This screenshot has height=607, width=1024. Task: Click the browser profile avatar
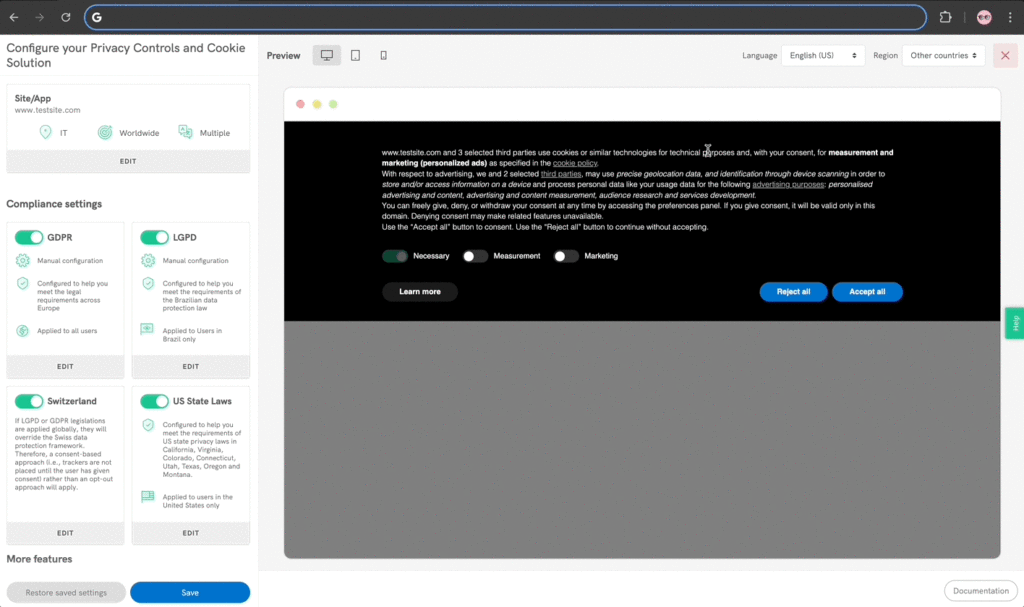point(984,17)
